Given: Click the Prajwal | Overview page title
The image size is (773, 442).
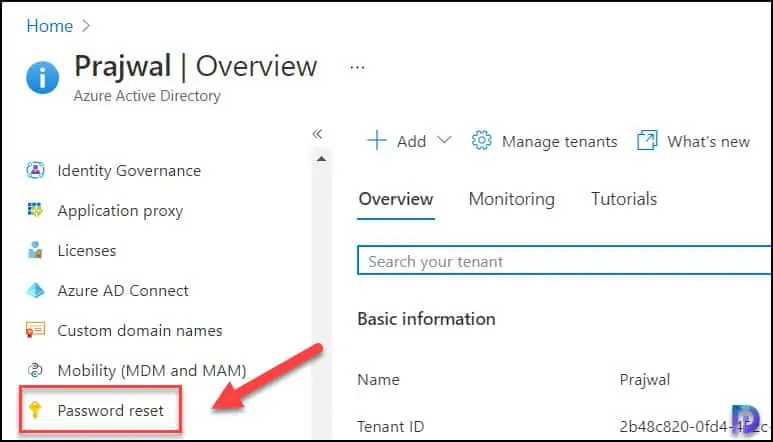Looking at the screenshot, I should click(x=196, y=66).
